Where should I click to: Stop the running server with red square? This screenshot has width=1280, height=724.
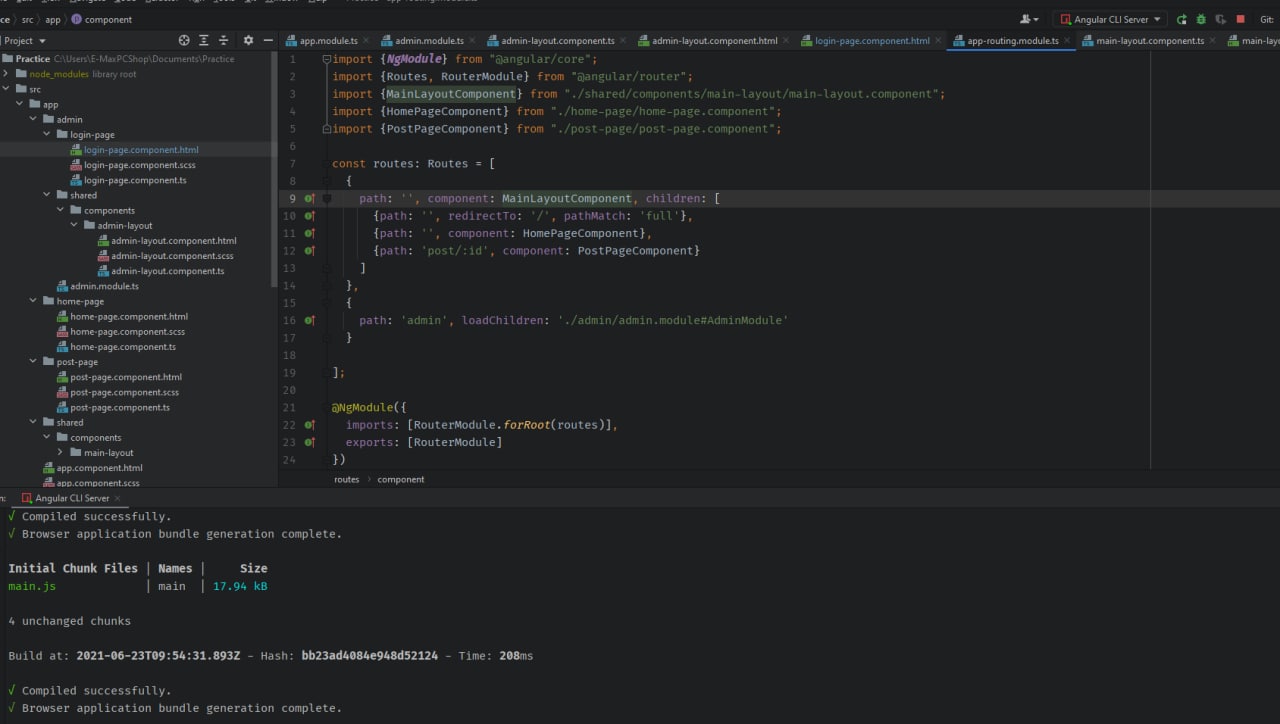pos(1240,19)
